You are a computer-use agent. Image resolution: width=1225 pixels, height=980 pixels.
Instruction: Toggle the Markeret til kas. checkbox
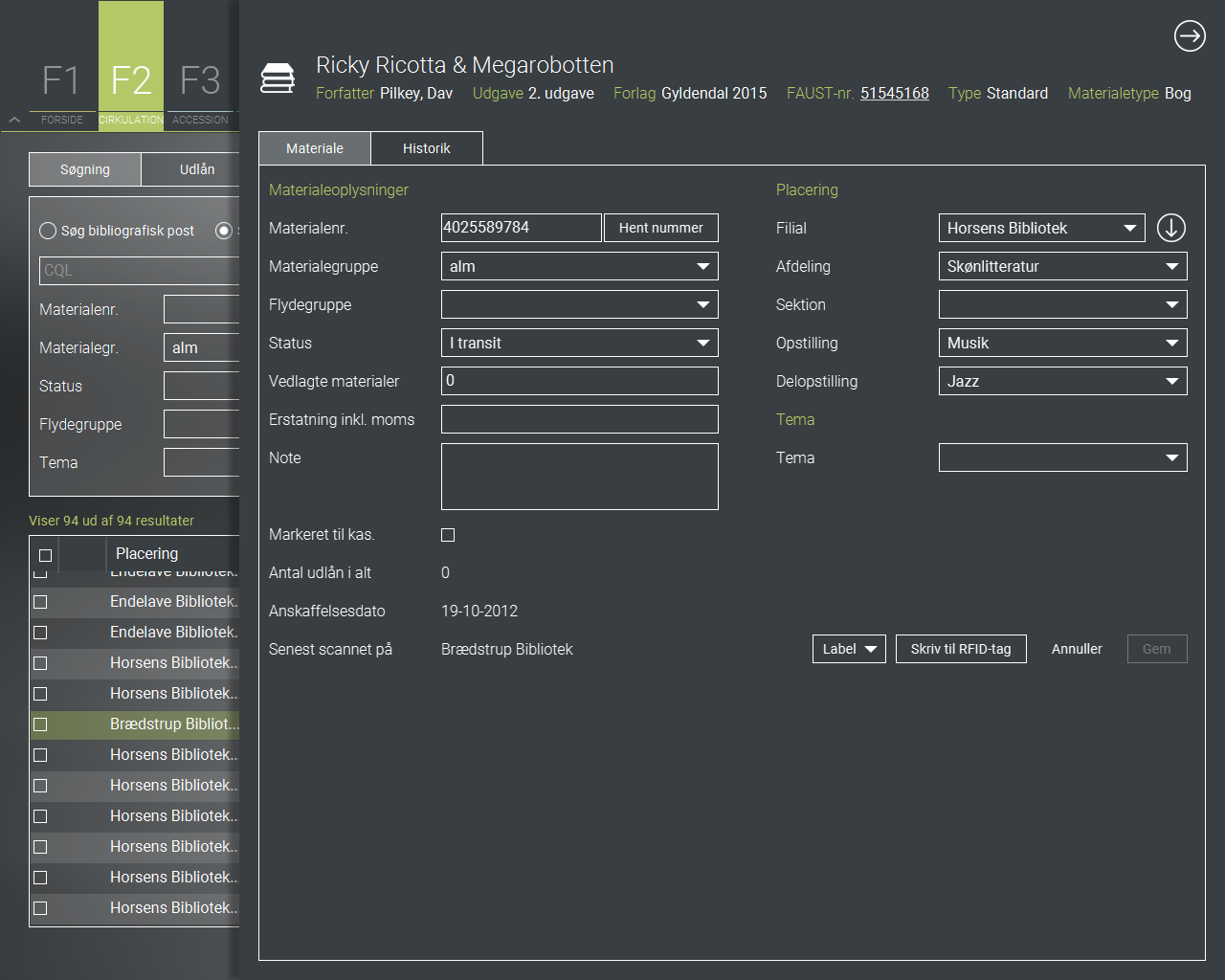coord(448,535)
